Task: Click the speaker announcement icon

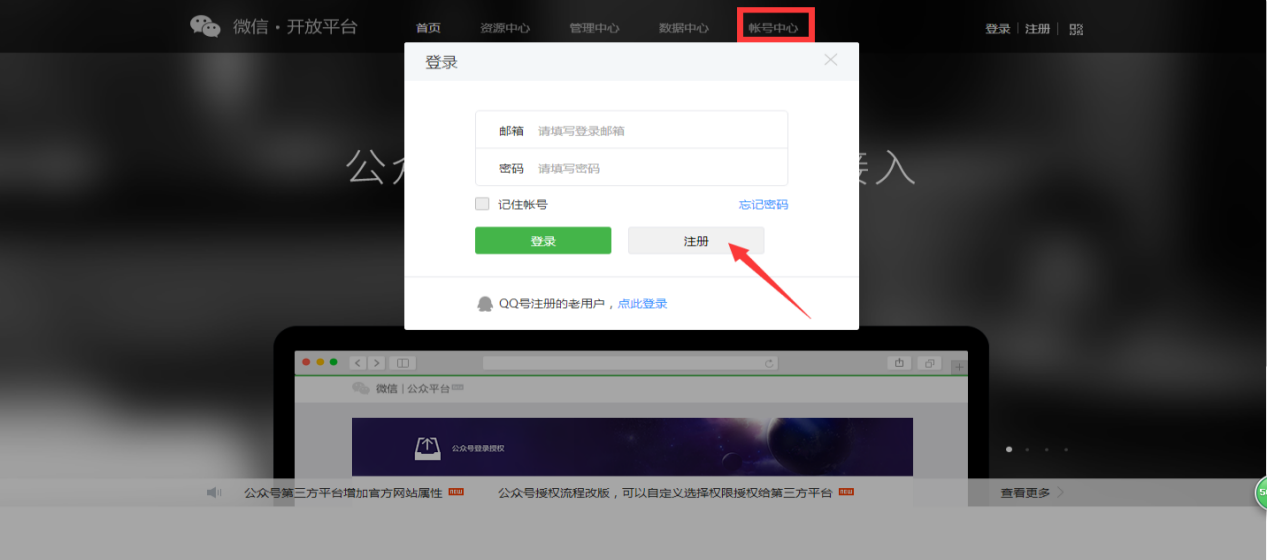Action: (x=213, y=492)
